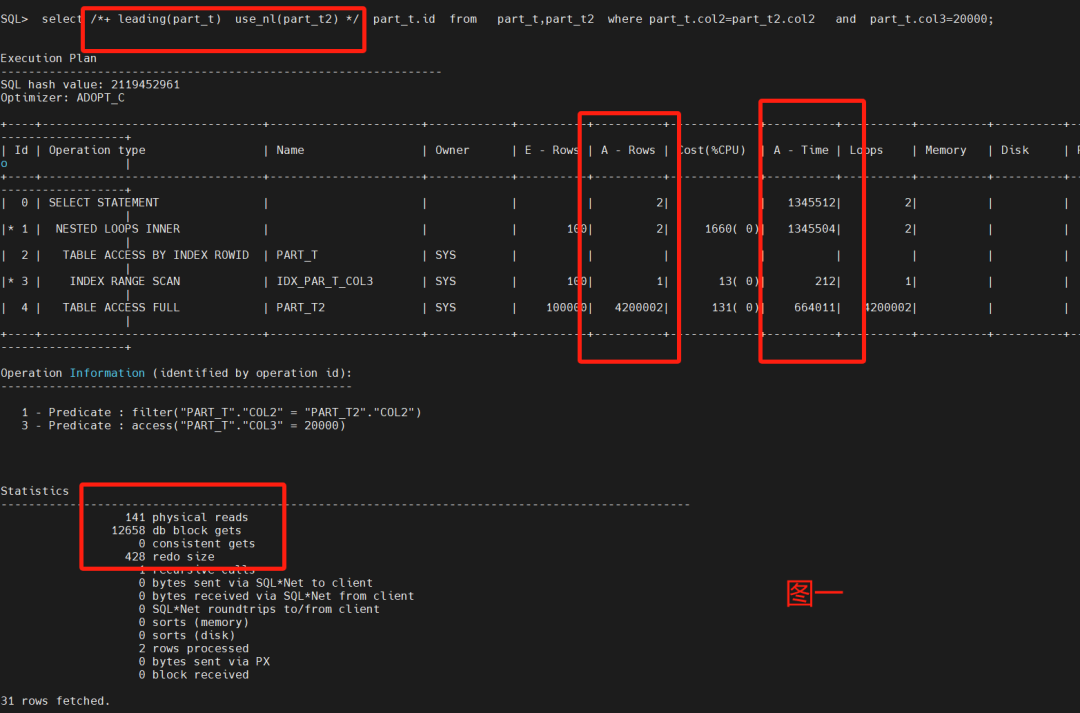Click the 'A - Rows' column header

pyautogui.click(x=627, y=150)
